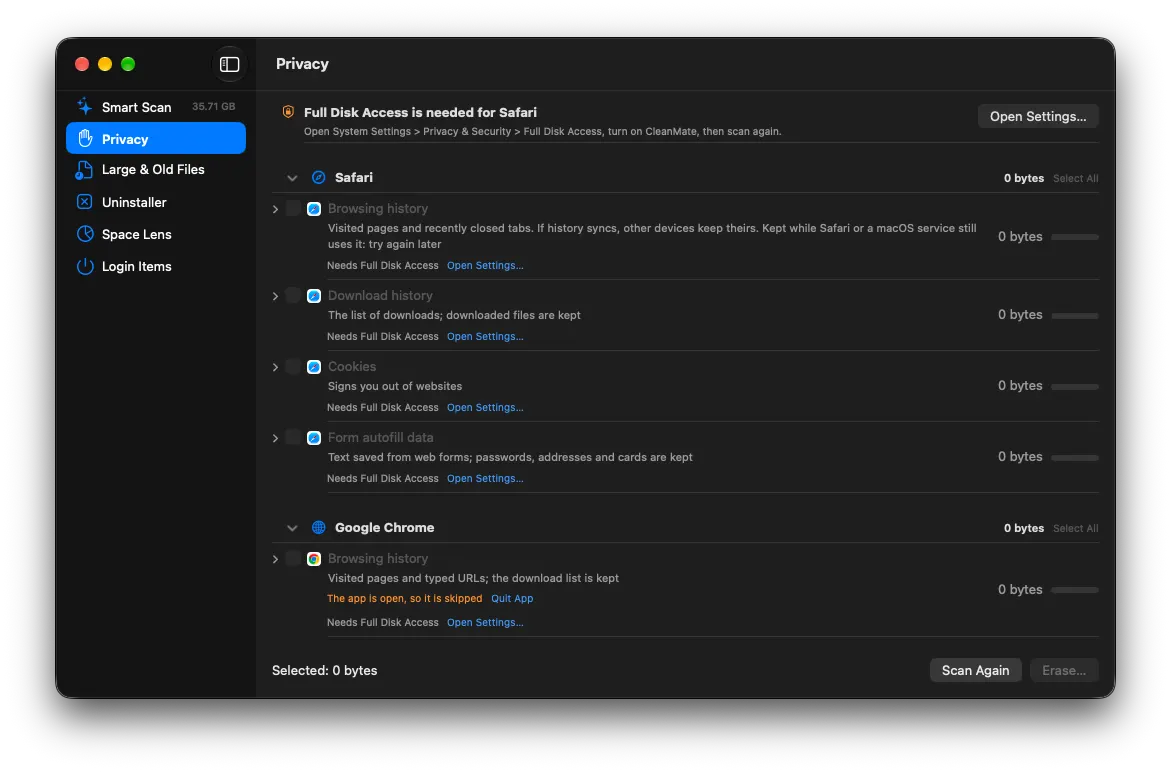The width and height of the screenshot is (1171, 772).
Task: Go to Large & Old Files
Action: [x=155, y=169]
